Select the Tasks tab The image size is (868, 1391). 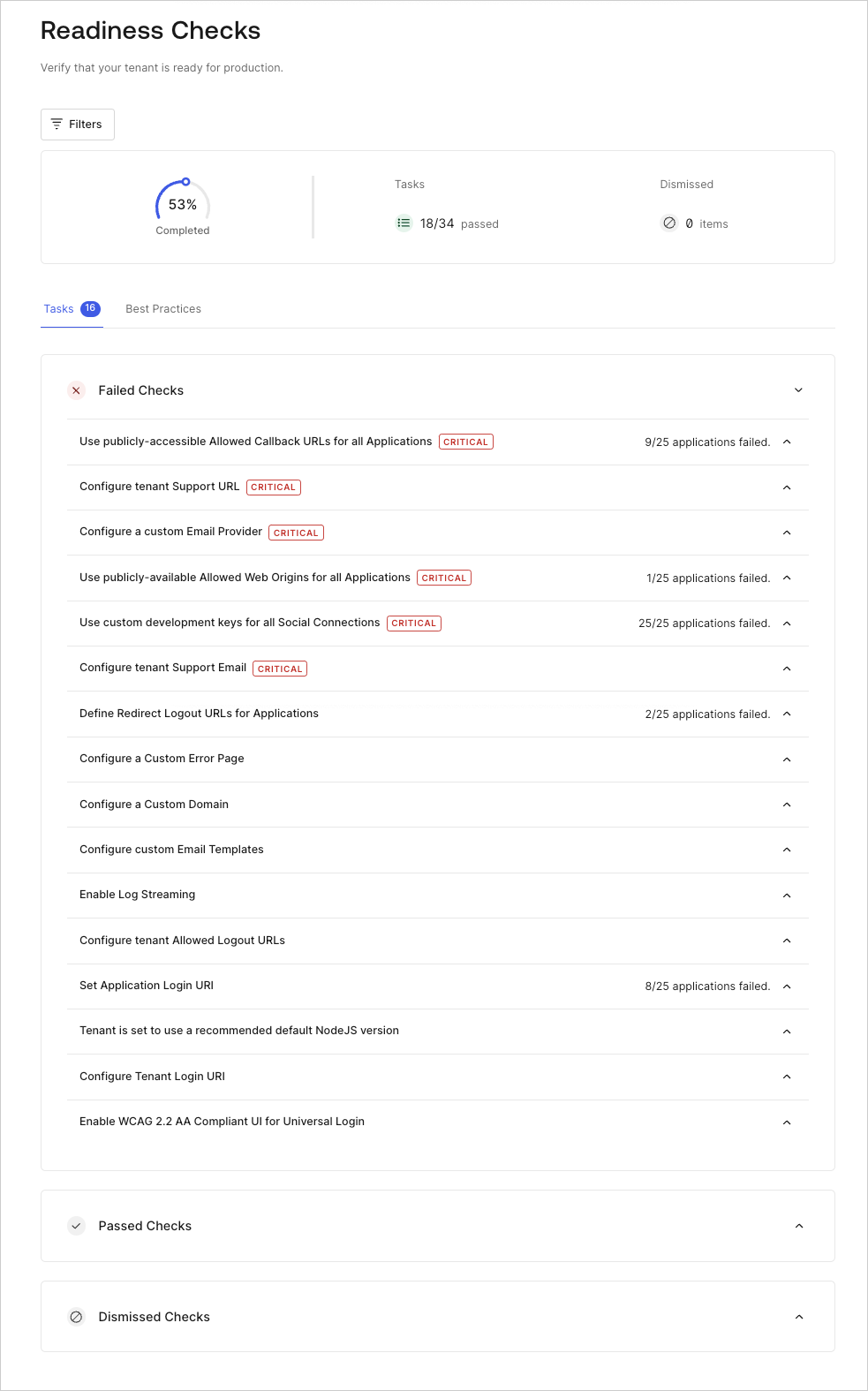pos(58,308)
